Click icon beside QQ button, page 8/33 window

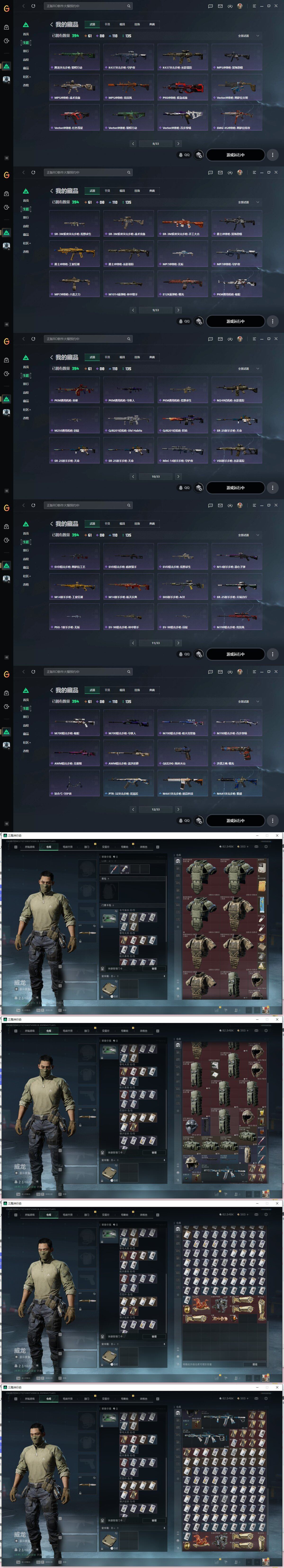click(199, 155)
